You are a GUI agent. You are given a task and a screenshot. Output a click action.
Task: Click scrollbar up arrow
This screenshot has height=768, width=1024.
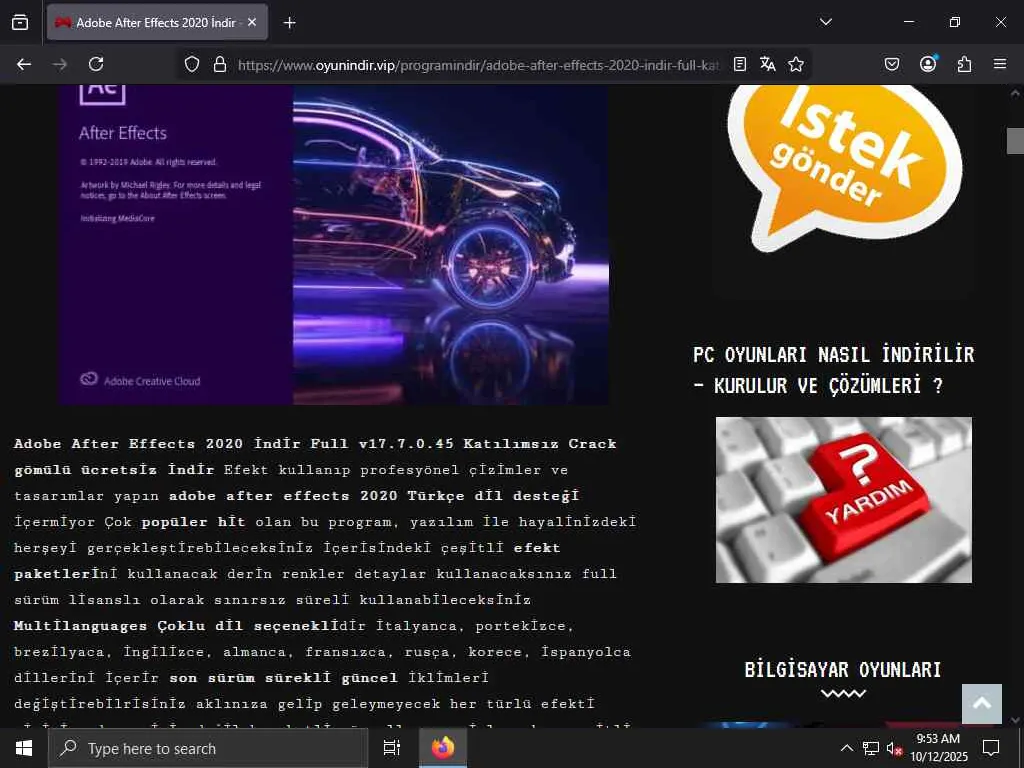[x=1016, y=93]
